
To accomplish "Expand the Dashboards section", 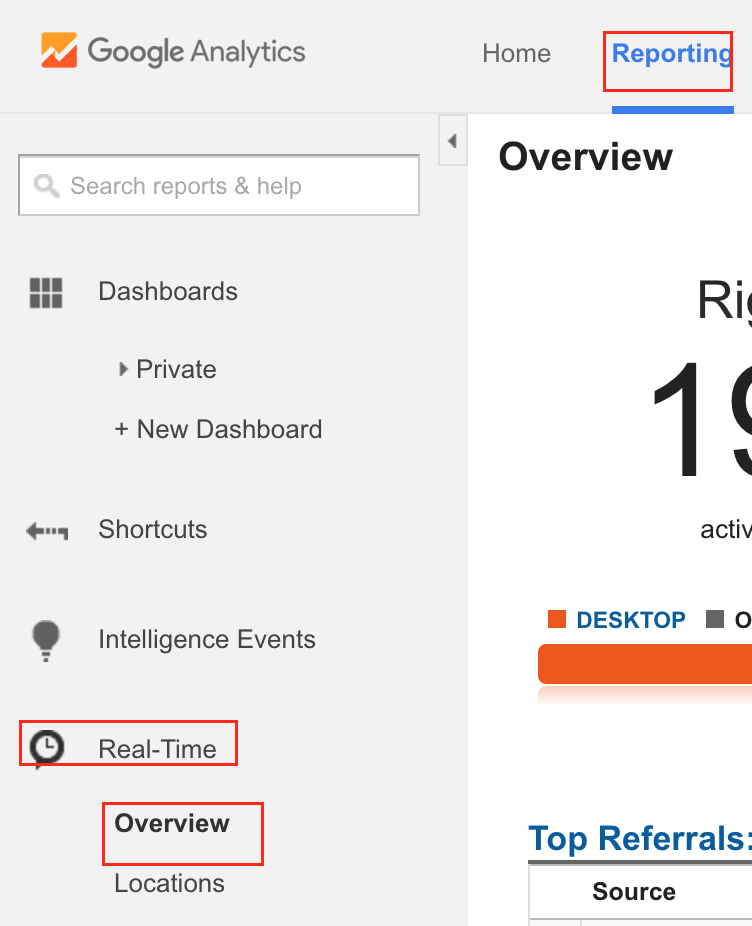I will 168,292.
